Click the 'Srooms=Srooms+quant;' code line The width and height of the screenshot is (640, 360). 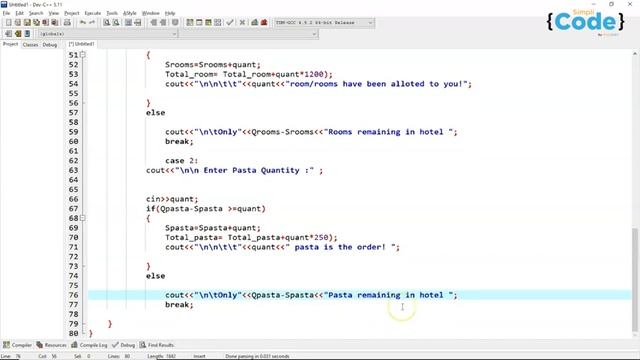[x=213, y=64]
